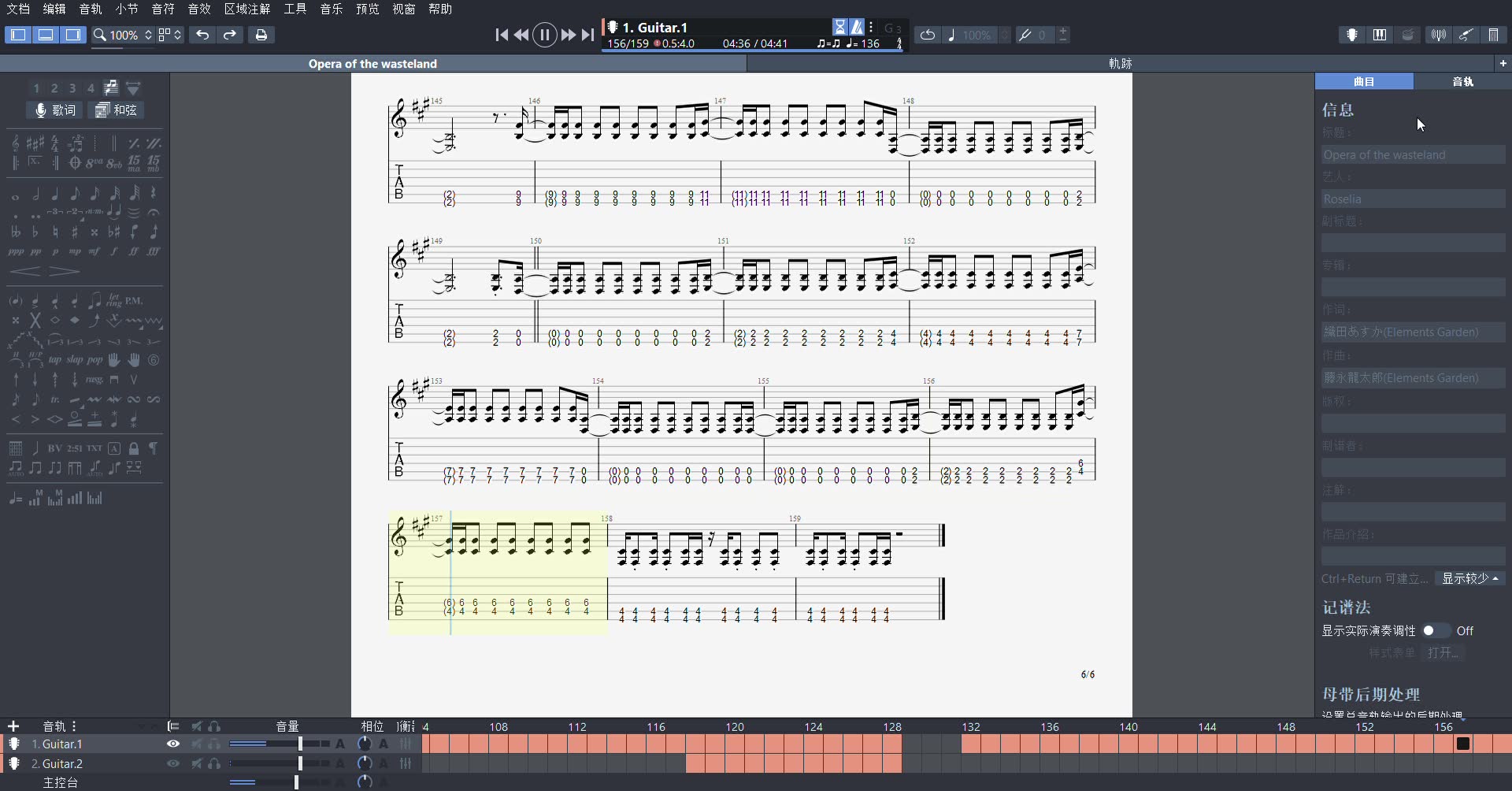Screen dimensions: 1512x791
Task: Open the 工具 menu
Action: click(x=295, y=9)
